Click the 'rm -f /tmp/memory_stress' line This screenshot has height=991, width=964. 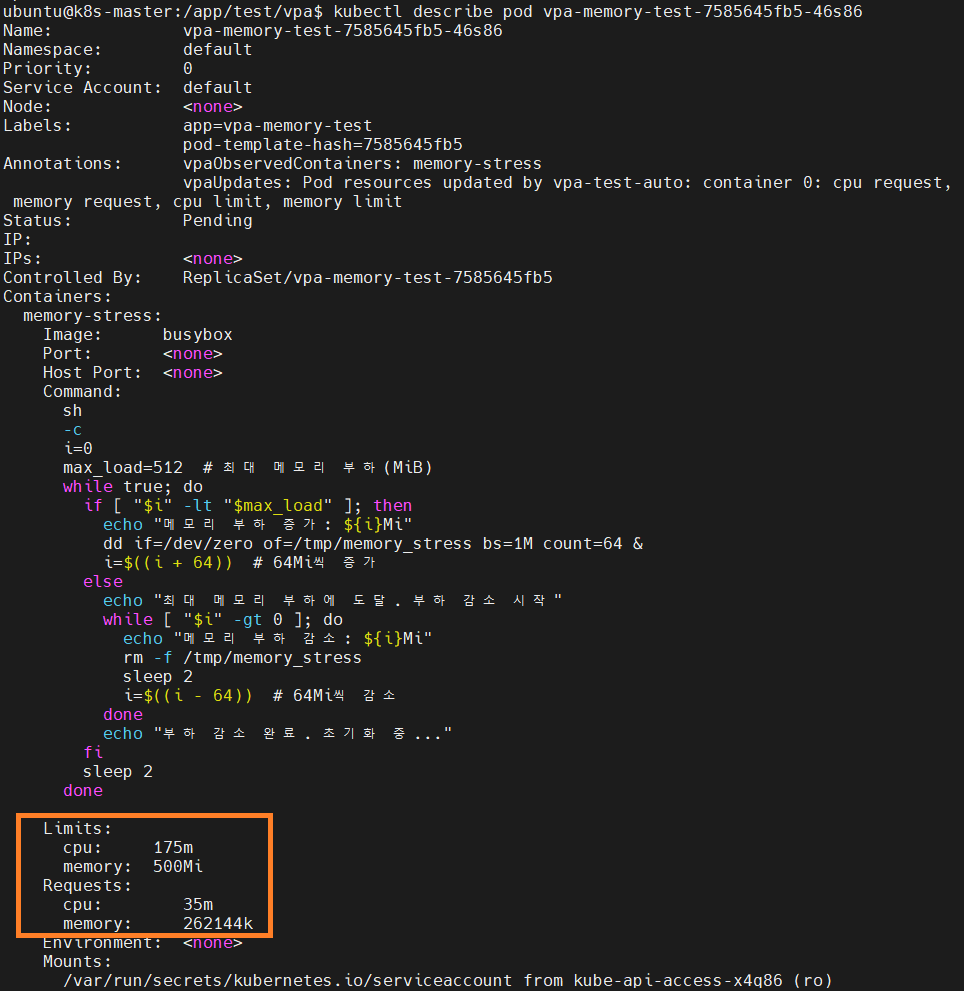[242, 657]
